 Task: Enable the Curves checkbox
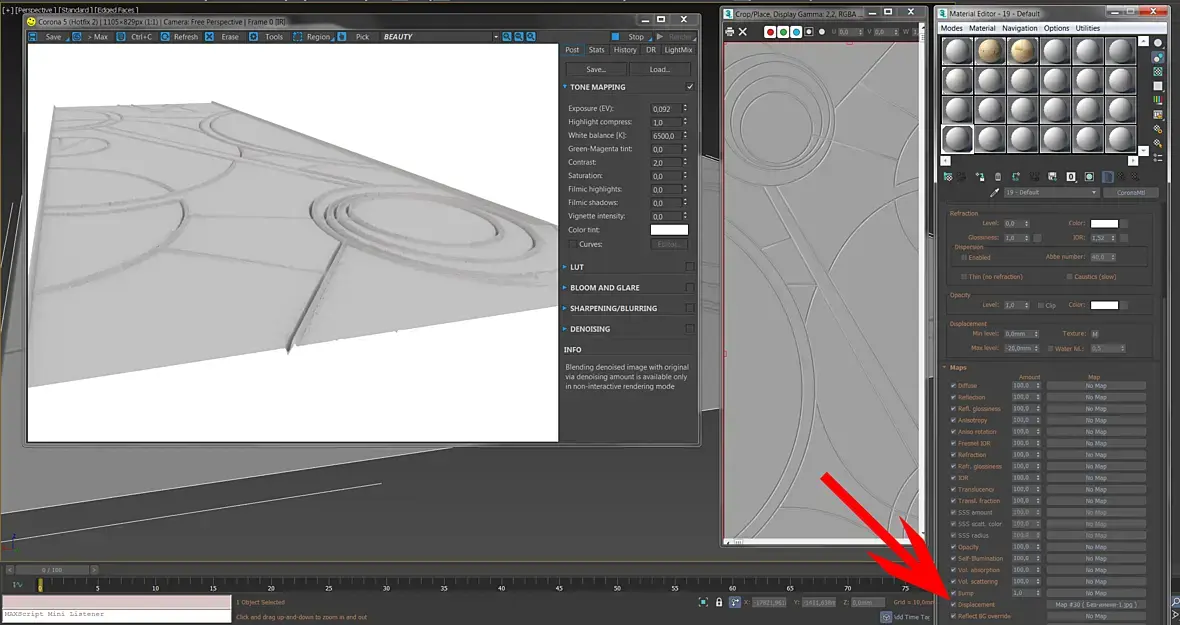coord(572,244)
